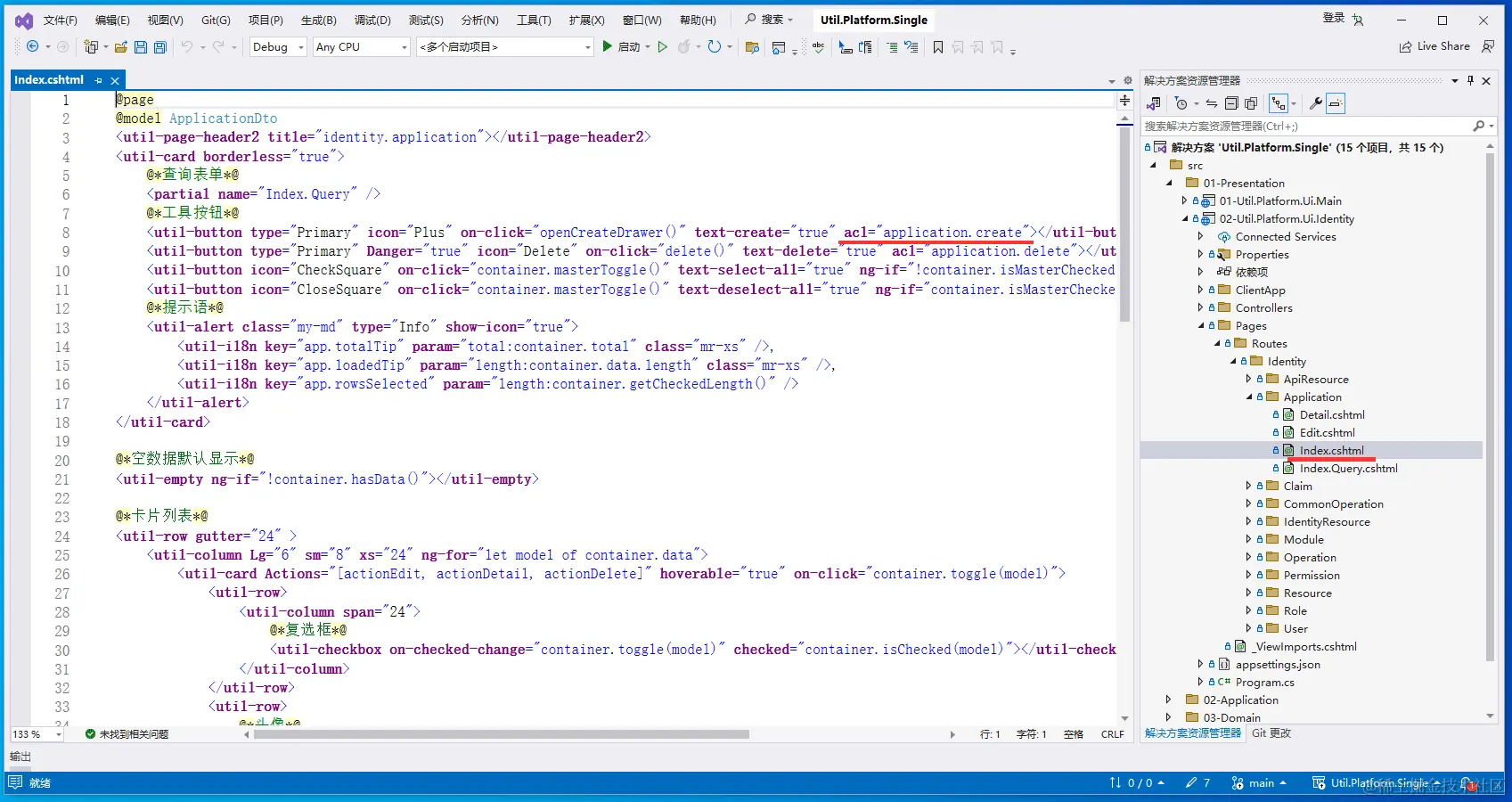Click the sign-in account icon next to 登录

pyautogui.click(x=1358, y=20)
